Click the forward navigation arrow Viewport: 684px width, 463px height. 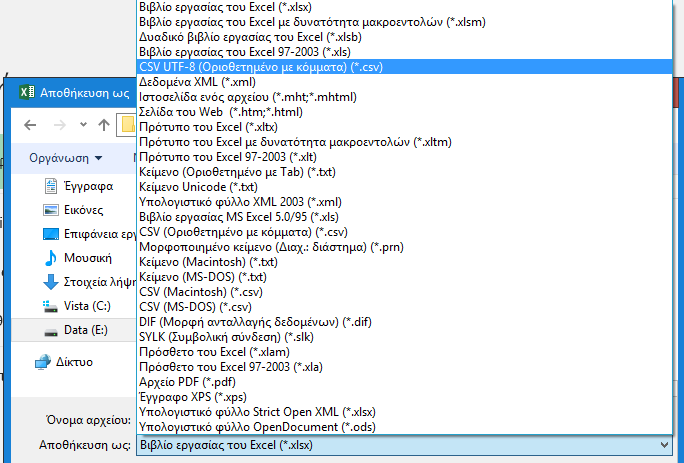click(x=59, y=125)
